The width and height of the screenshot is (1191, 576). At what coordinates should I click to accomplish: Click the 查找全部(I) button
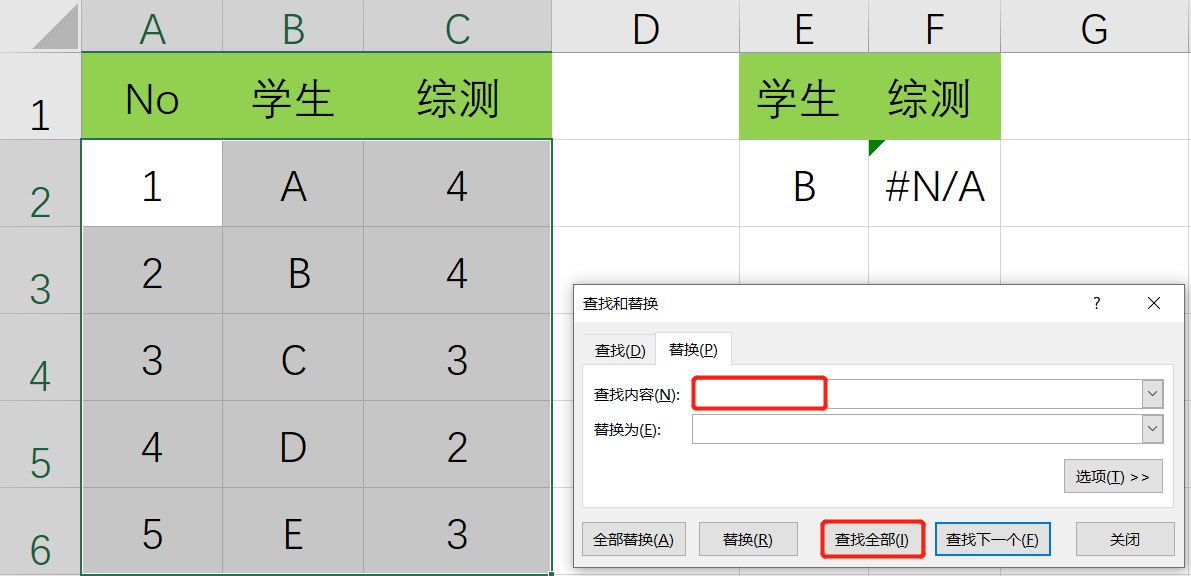pyautogui.click(x=872, y=540)
